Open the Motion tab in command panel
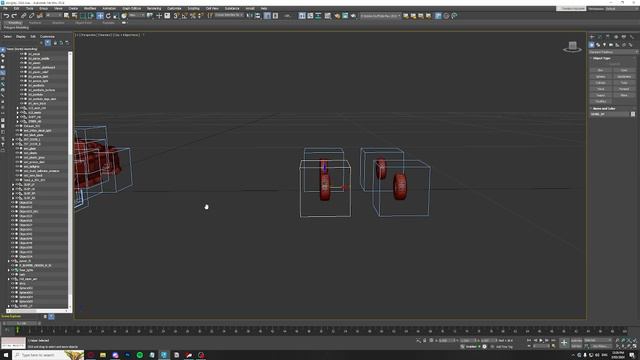Image resolution: width=640 pixels, height=360 pixels. tap(616, 37)
